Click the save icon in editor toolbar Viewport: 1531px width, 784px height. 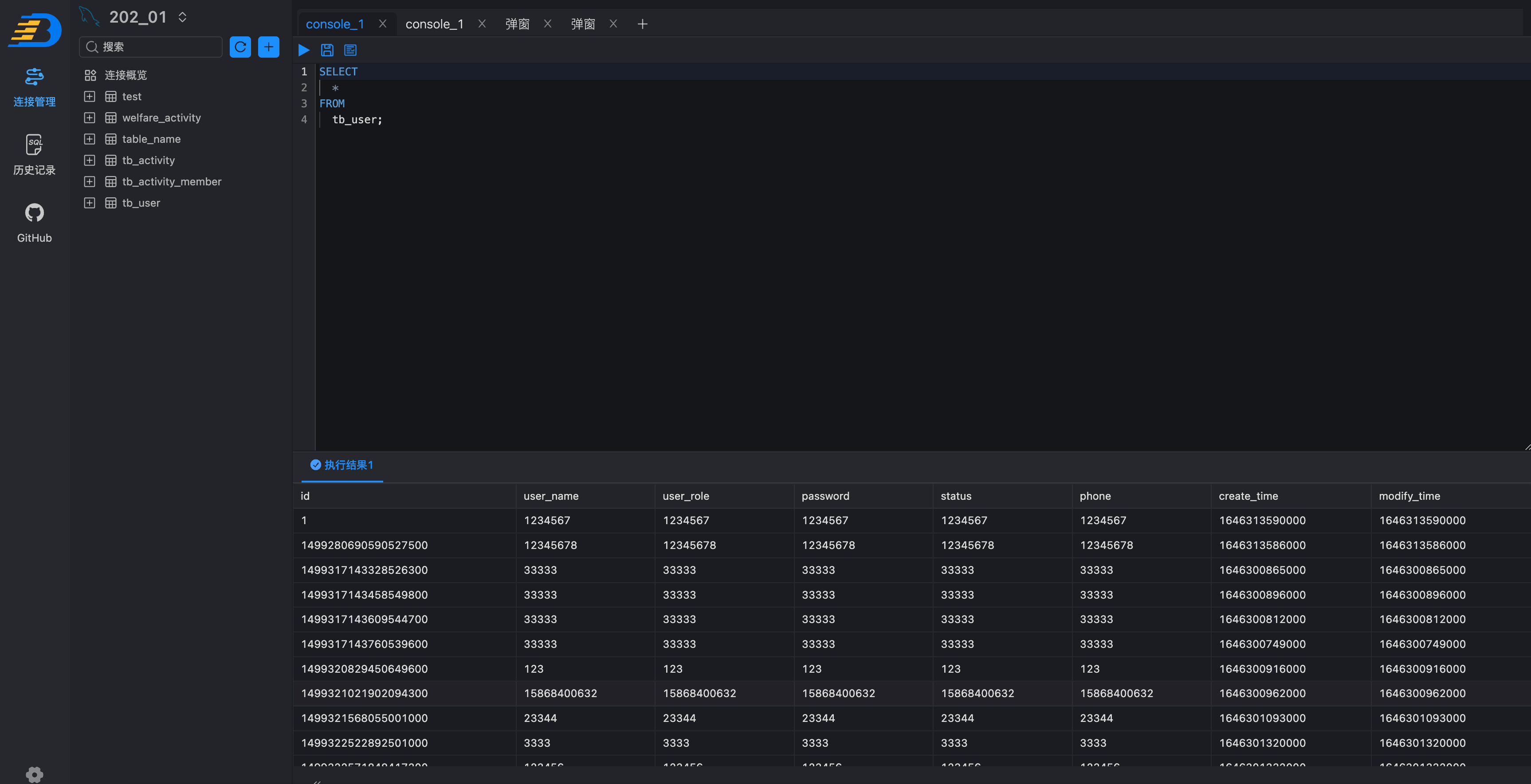pyautogui.click(x=327, y=50)
